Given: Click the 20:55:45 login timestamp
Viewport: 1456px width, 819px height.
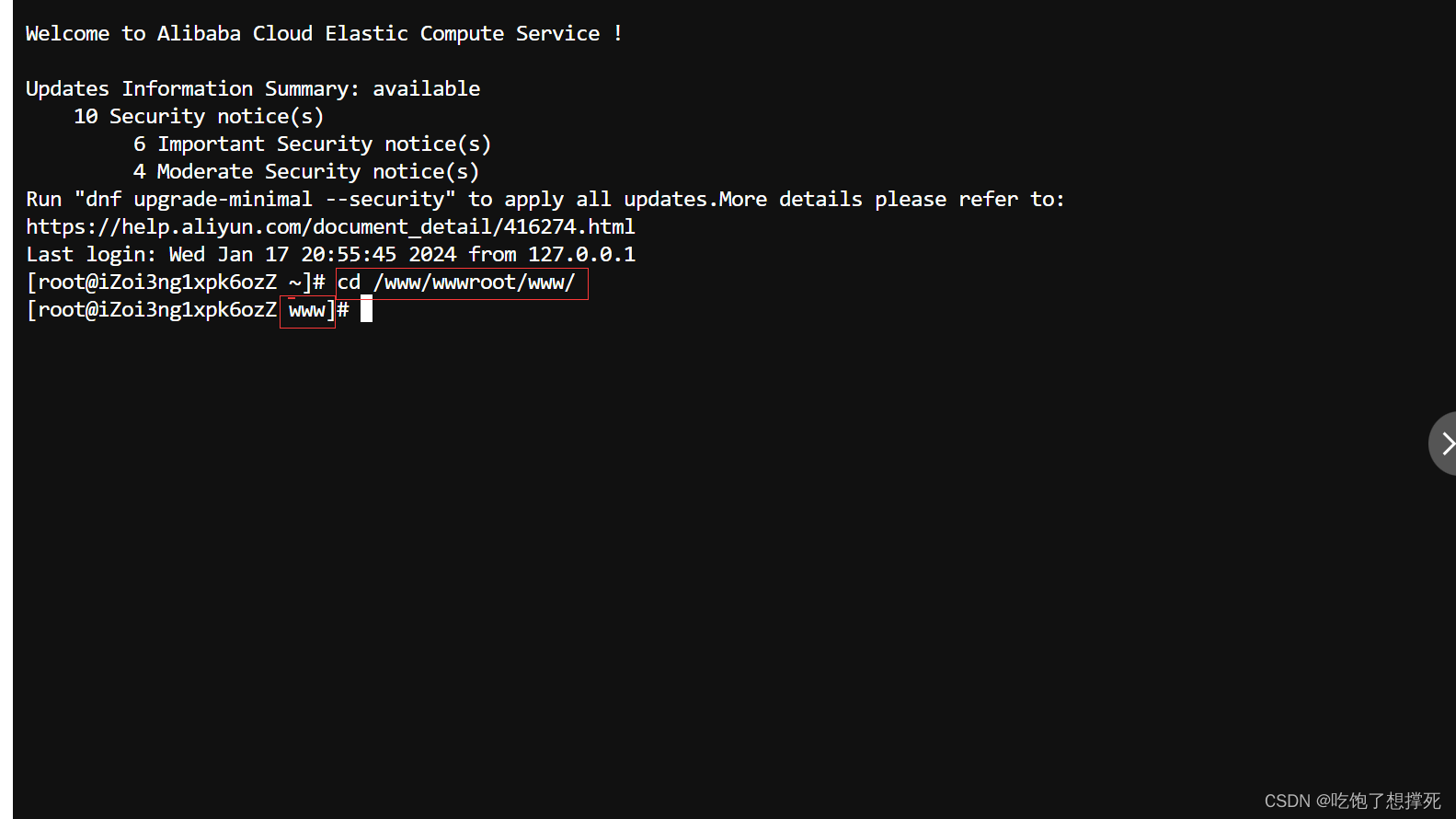Looking at the screenshot, I should [x=349, y=255].
